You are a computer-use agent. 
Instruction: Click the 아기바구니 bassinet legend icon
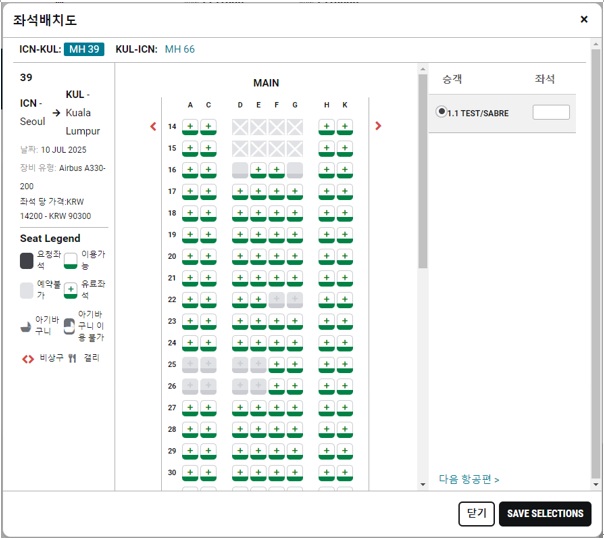point(26,327)
